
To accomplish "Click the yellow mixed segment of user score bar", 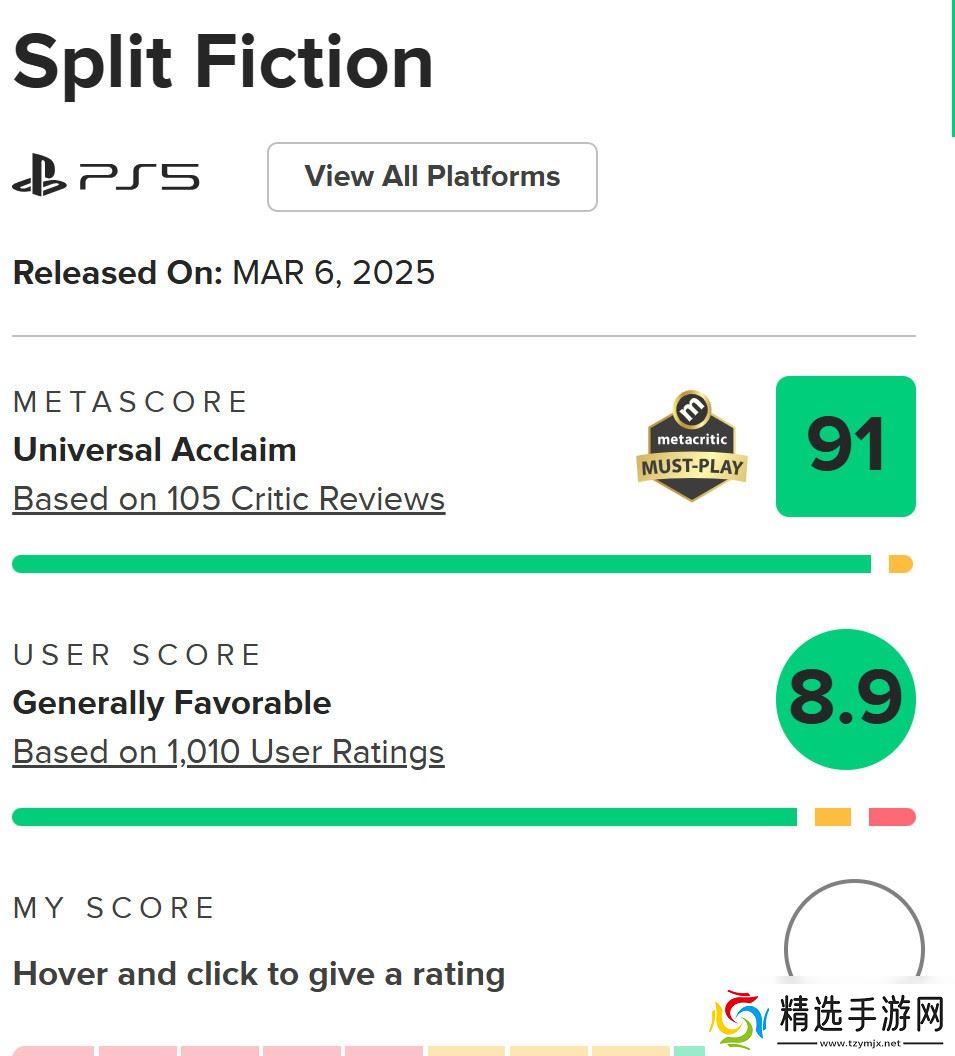I will point(832,817).
